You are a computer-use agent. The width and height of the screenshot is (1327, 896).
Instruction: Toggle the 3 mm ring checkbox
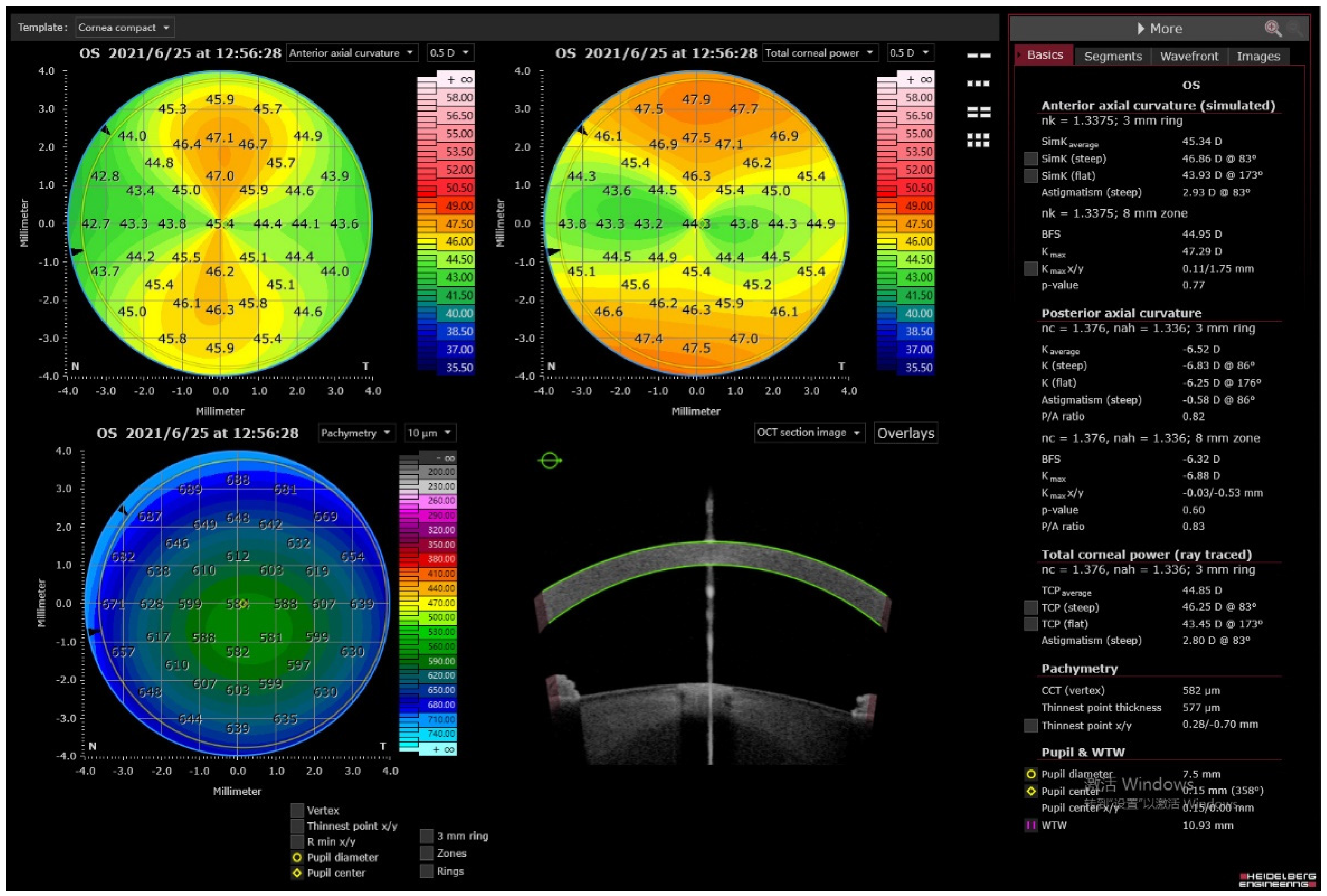(426, 835)
